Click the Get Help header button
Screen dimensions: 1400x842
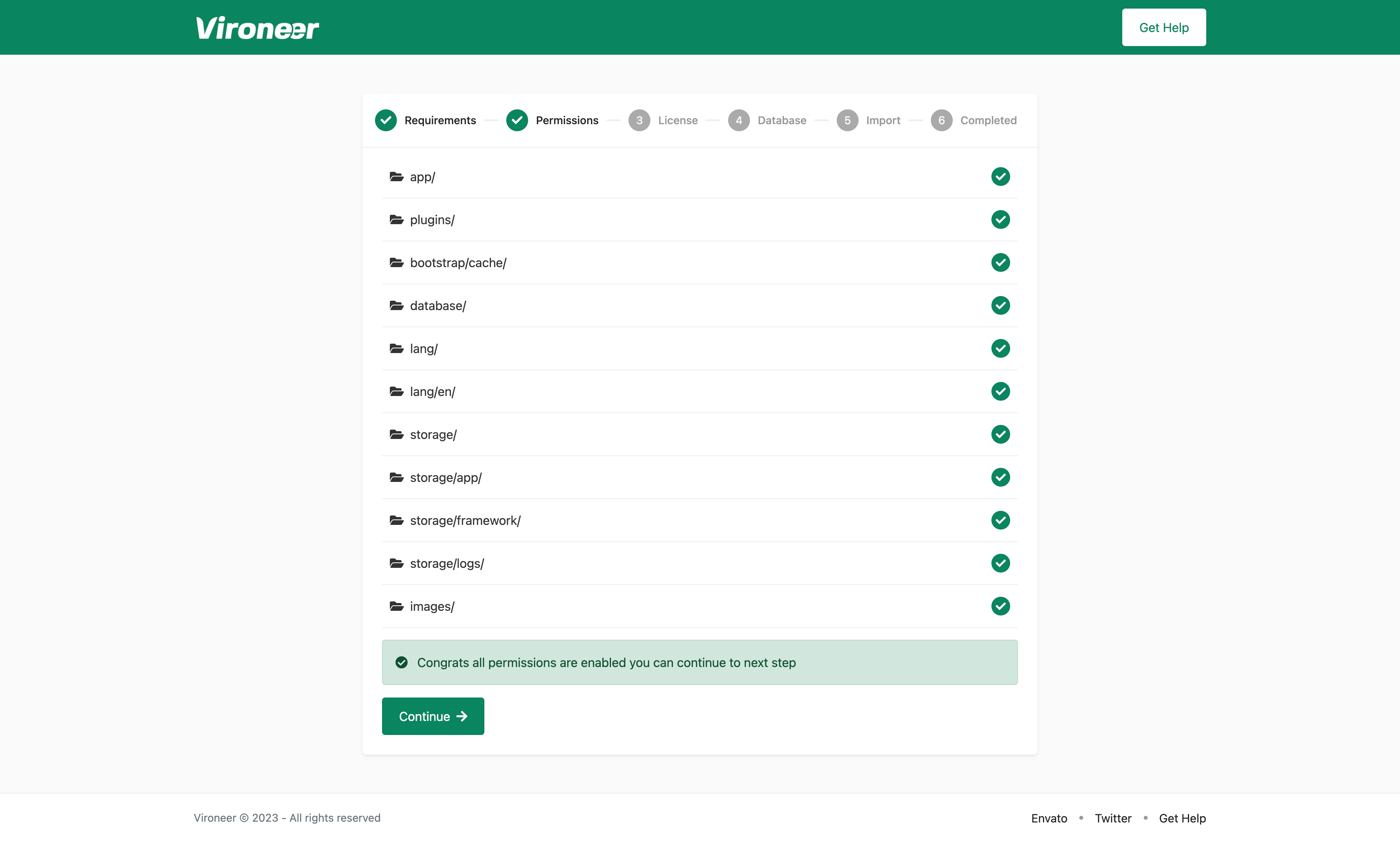(1163, 27)
